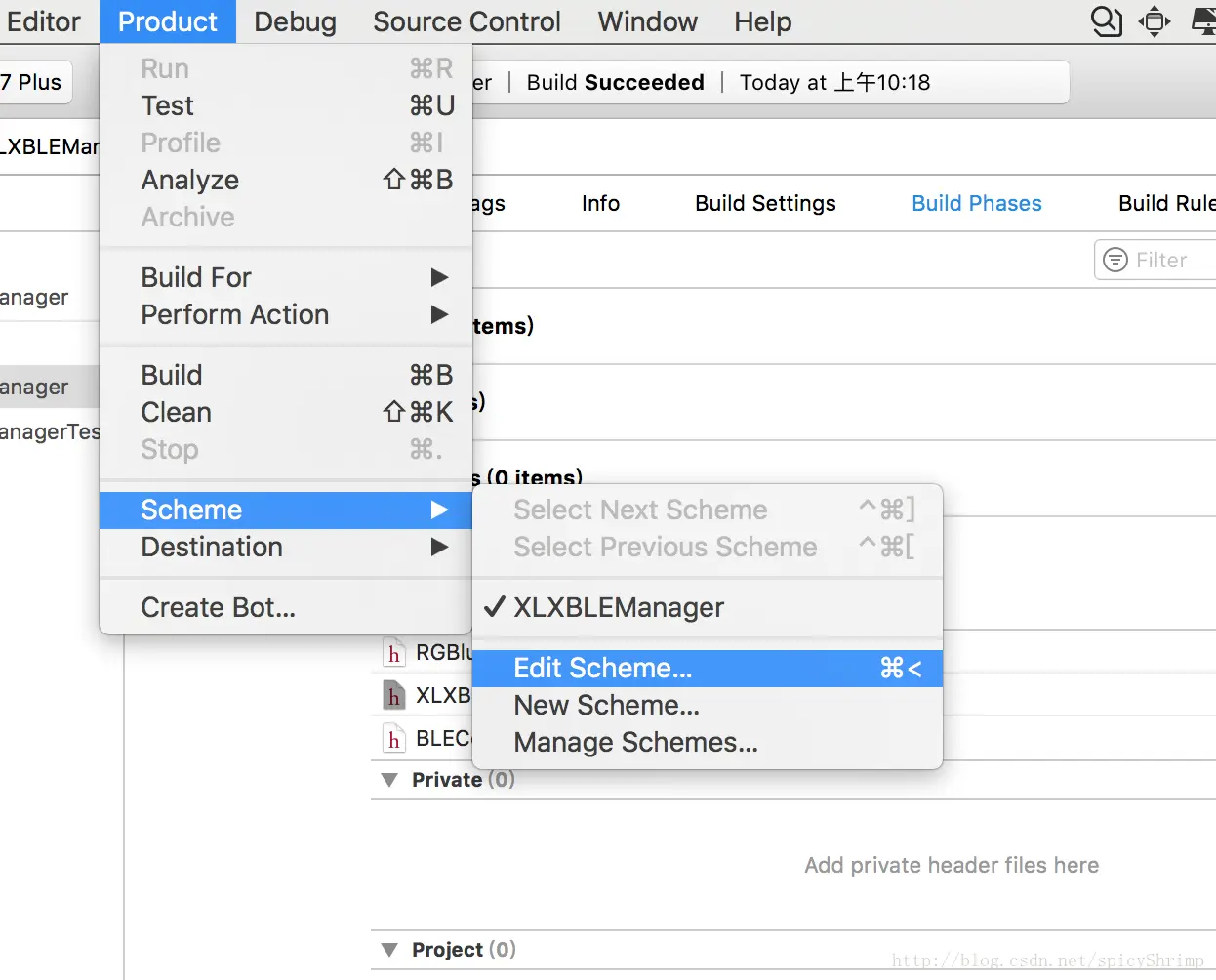Click the filter icon in the Filter field

point(1115,260)
